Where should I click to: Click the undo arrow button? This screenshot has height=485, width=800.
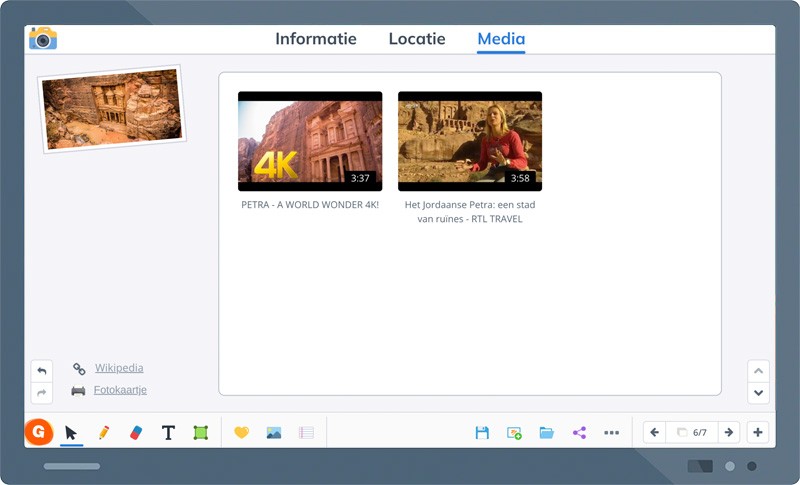42,371
